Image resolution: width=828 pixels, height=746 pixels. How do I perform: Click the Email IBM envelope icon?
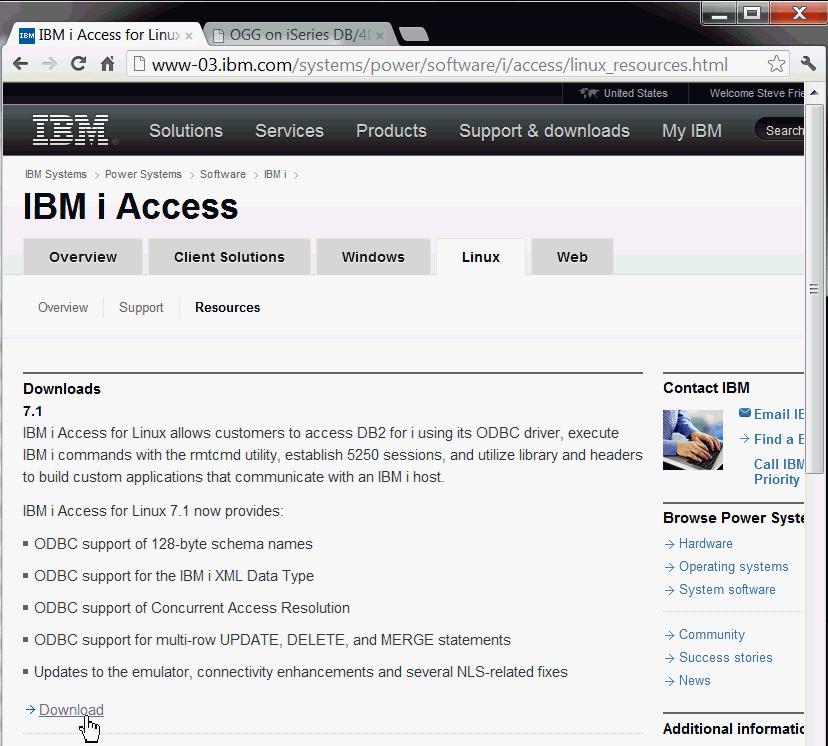(x=745, y=413)
